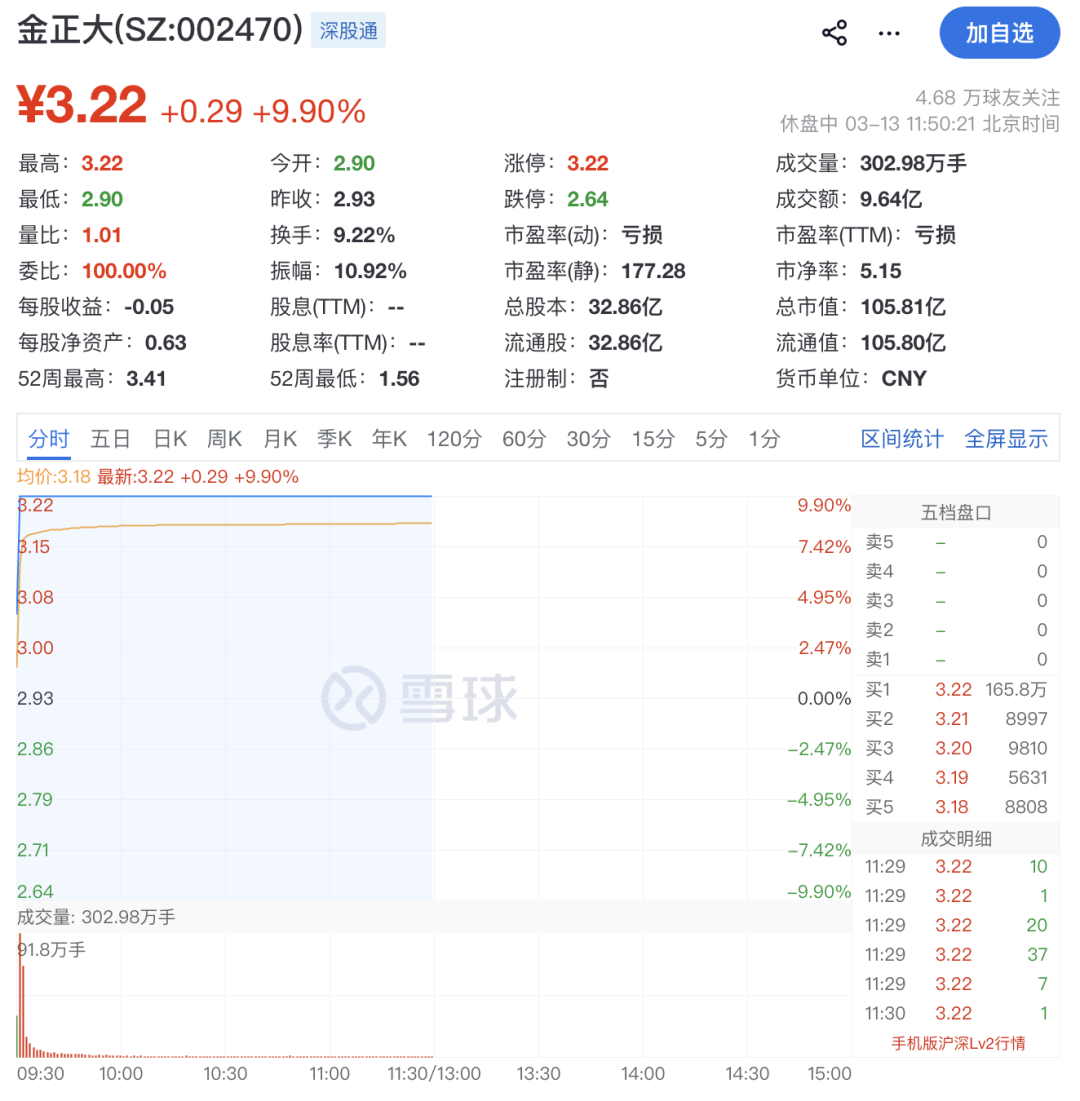This screenshot has width=1080, height=1101.
Task: Switch to the 1分 one-minute chart
Action: [764, 438]
